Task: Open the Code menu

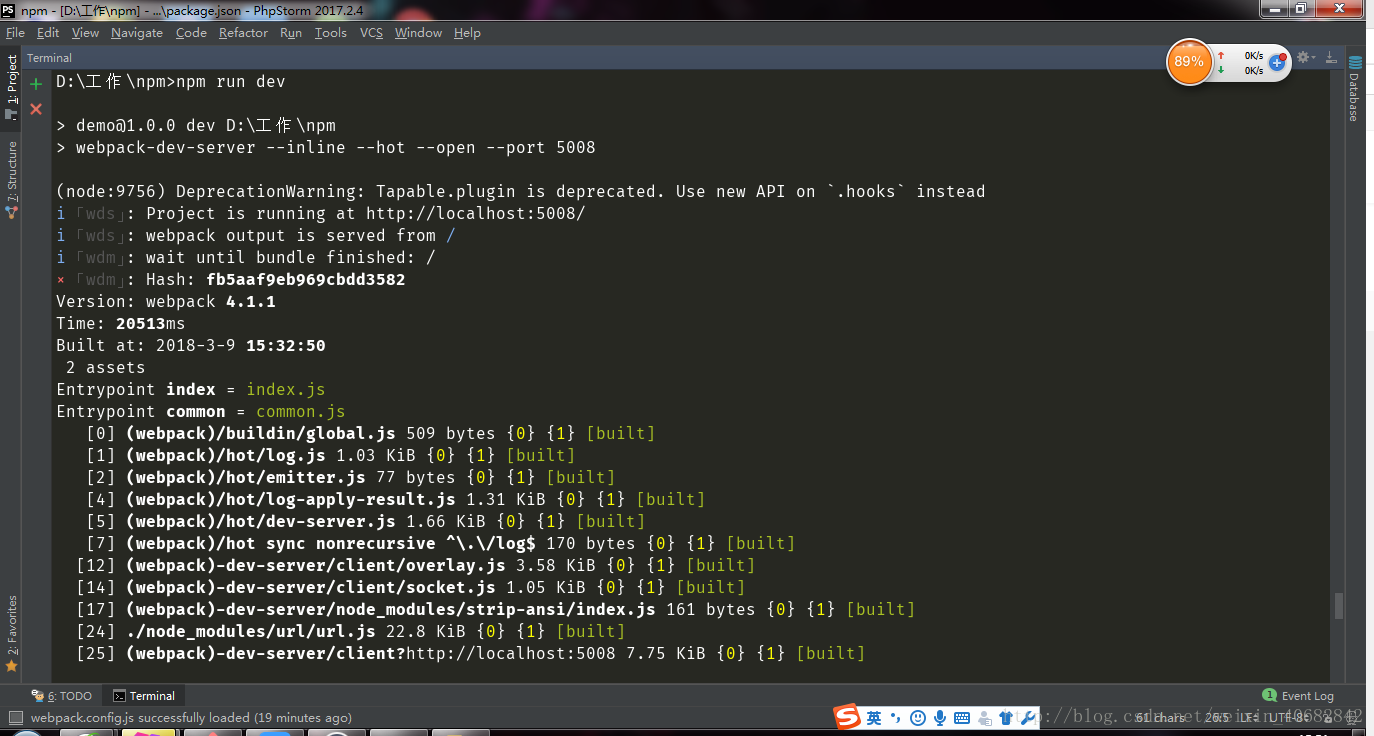Action: (191, 33)
